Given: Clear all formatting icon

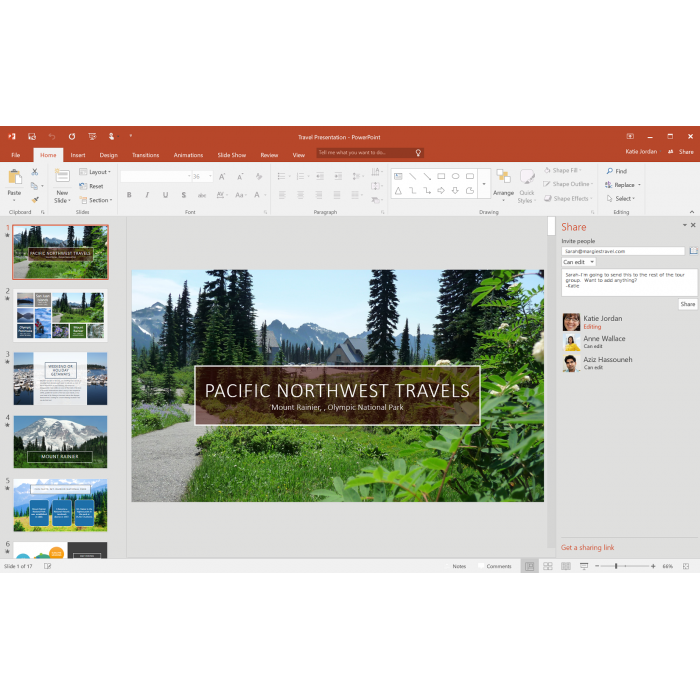Looking at the screenshot, I should coord(258,177).
